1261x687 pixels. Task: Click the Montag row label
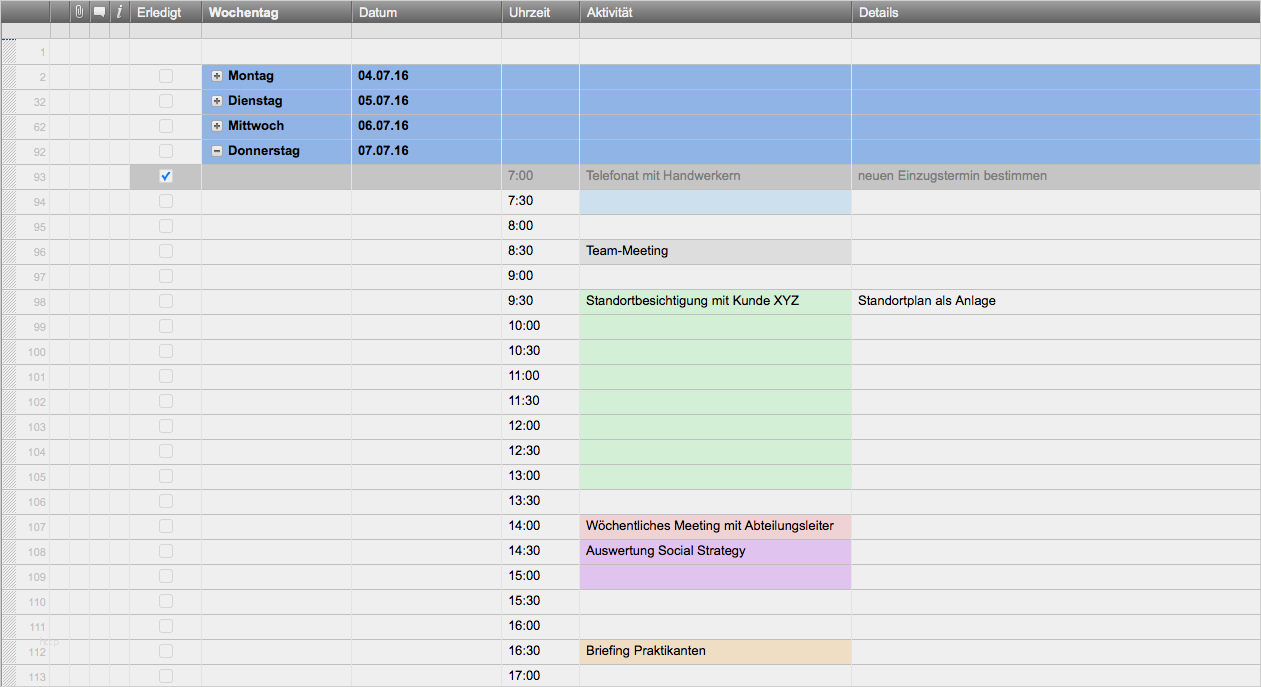pos(251,76)
